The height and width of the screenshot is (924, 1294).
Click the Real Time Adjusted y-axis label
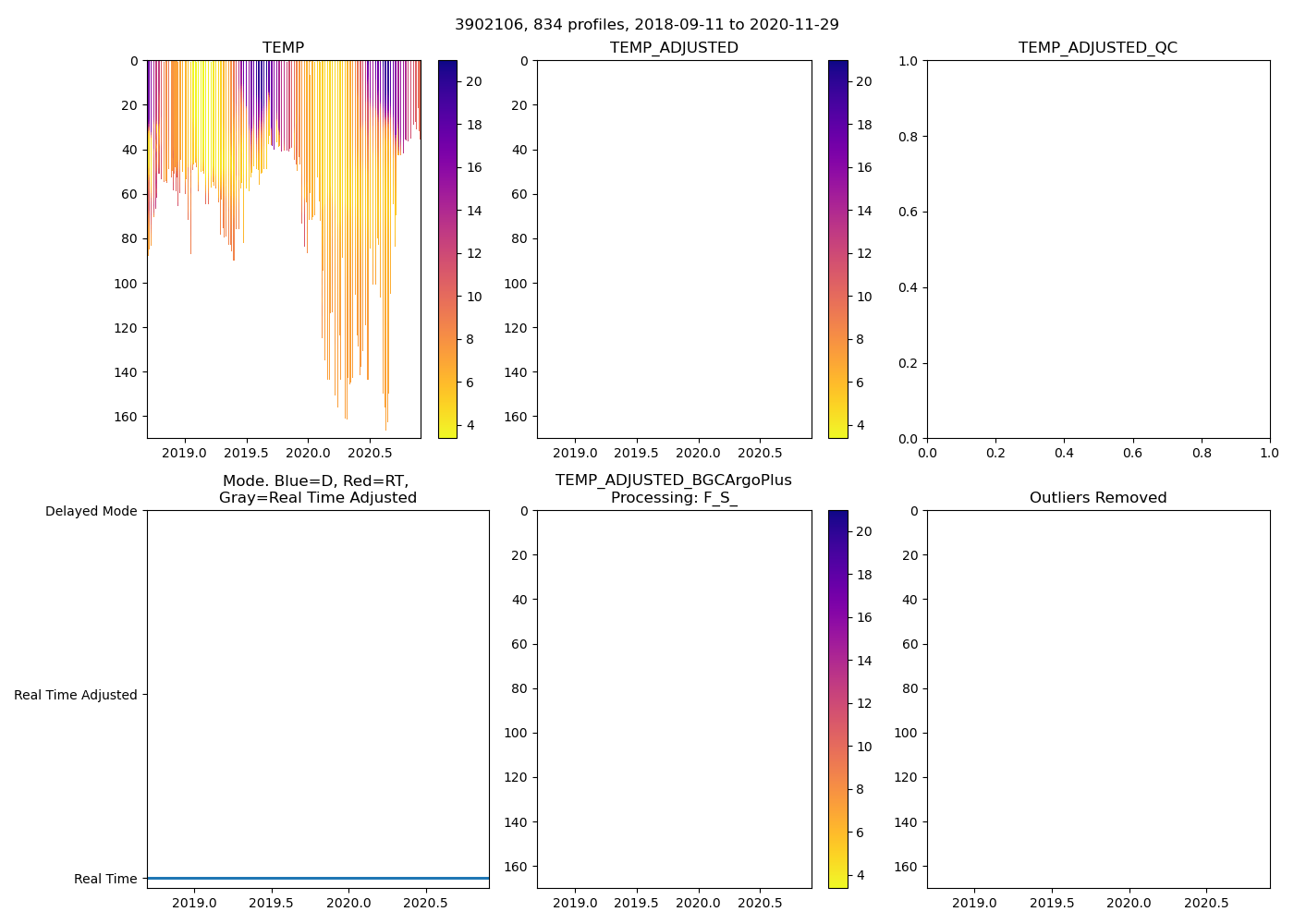click(x=76, y=695)
